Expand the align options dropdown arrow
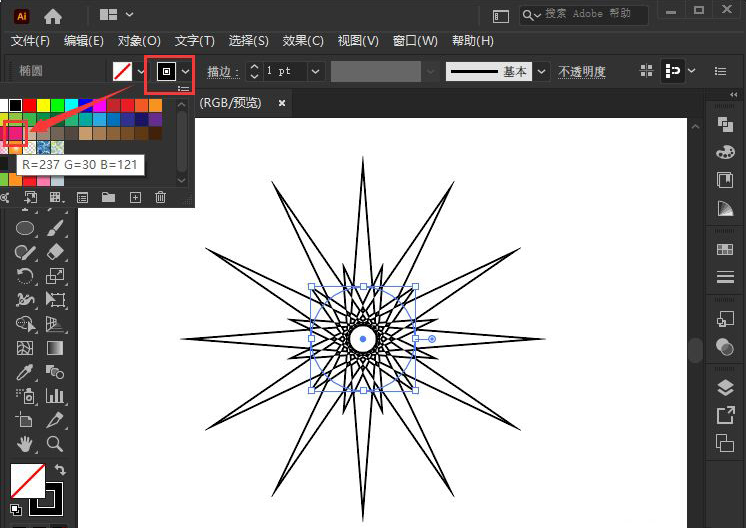This screenshot has width=746, height=528. point(692,71)
